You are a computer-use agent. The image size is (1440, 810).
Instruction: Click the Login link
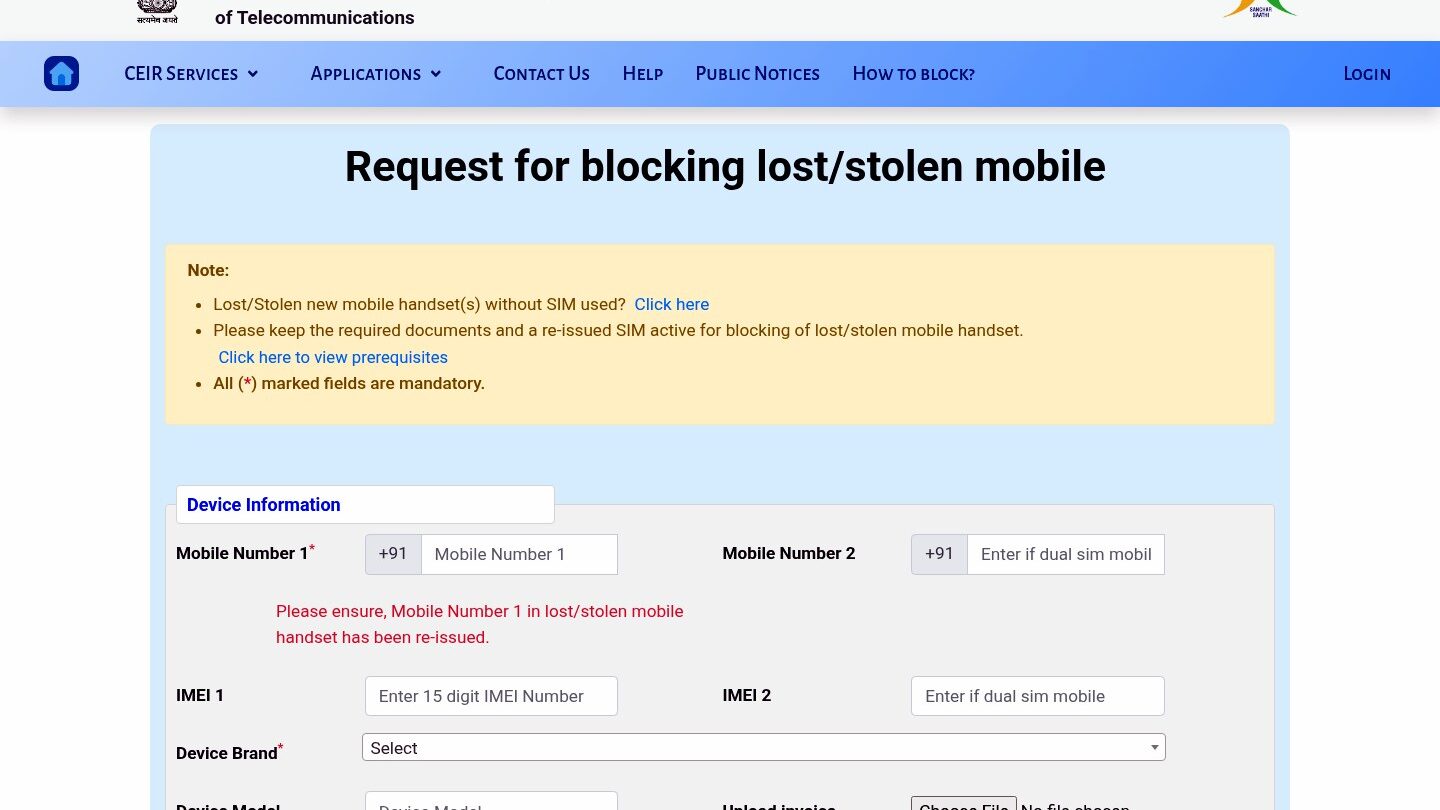click(x=1367, y=74)
